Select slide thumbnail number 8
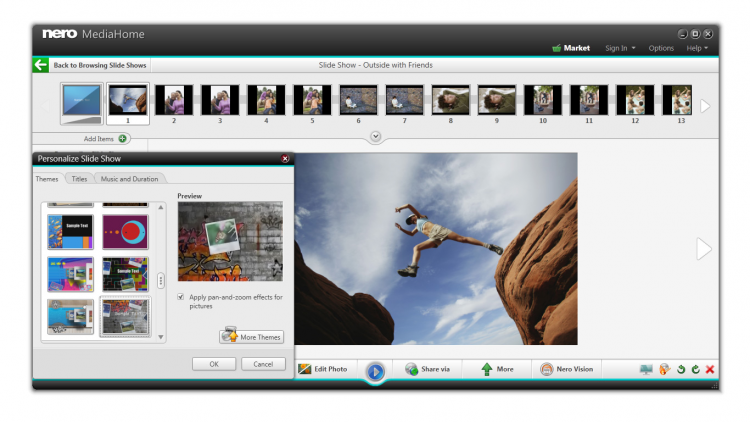The width and height of the screenshot is (750, 422). coord(451,100)
